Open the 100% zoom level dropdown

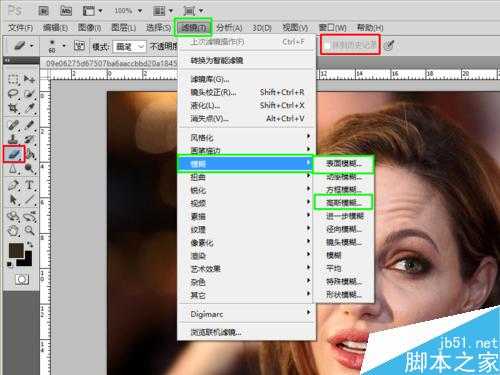pos(128,11)
